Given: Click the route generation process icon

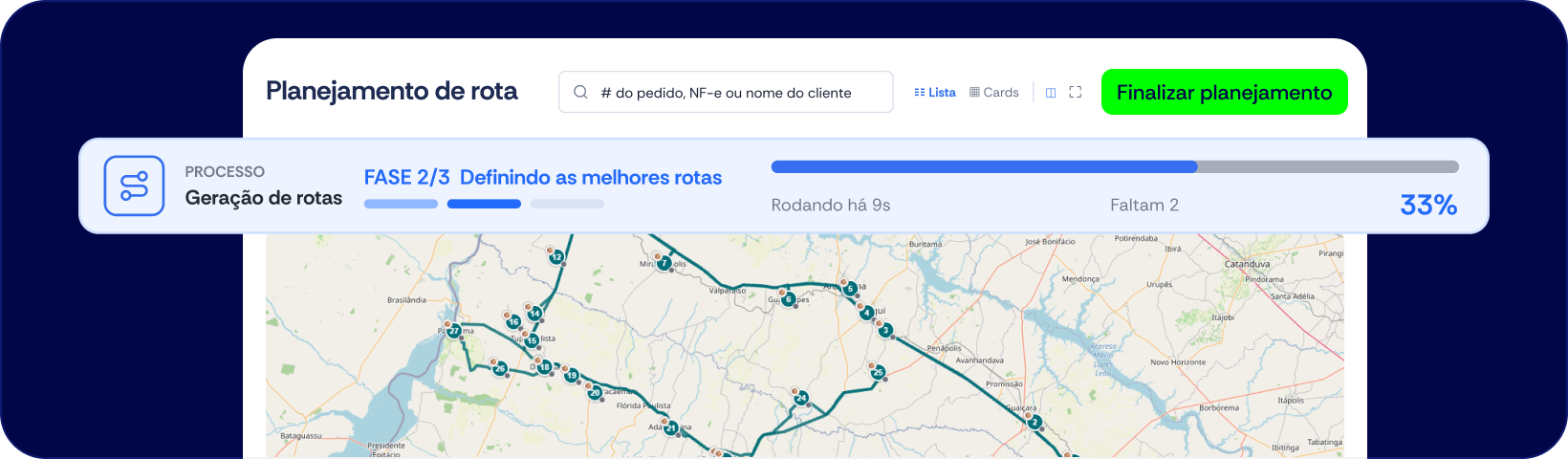Looking at the screenshot, I should click(134, 186).
